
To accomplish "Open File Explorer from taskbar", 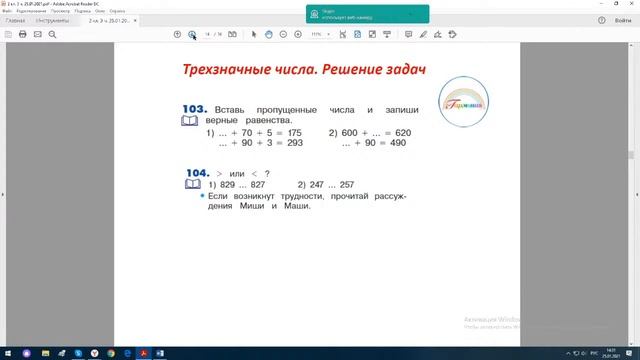I will click(x=45, y=353).
